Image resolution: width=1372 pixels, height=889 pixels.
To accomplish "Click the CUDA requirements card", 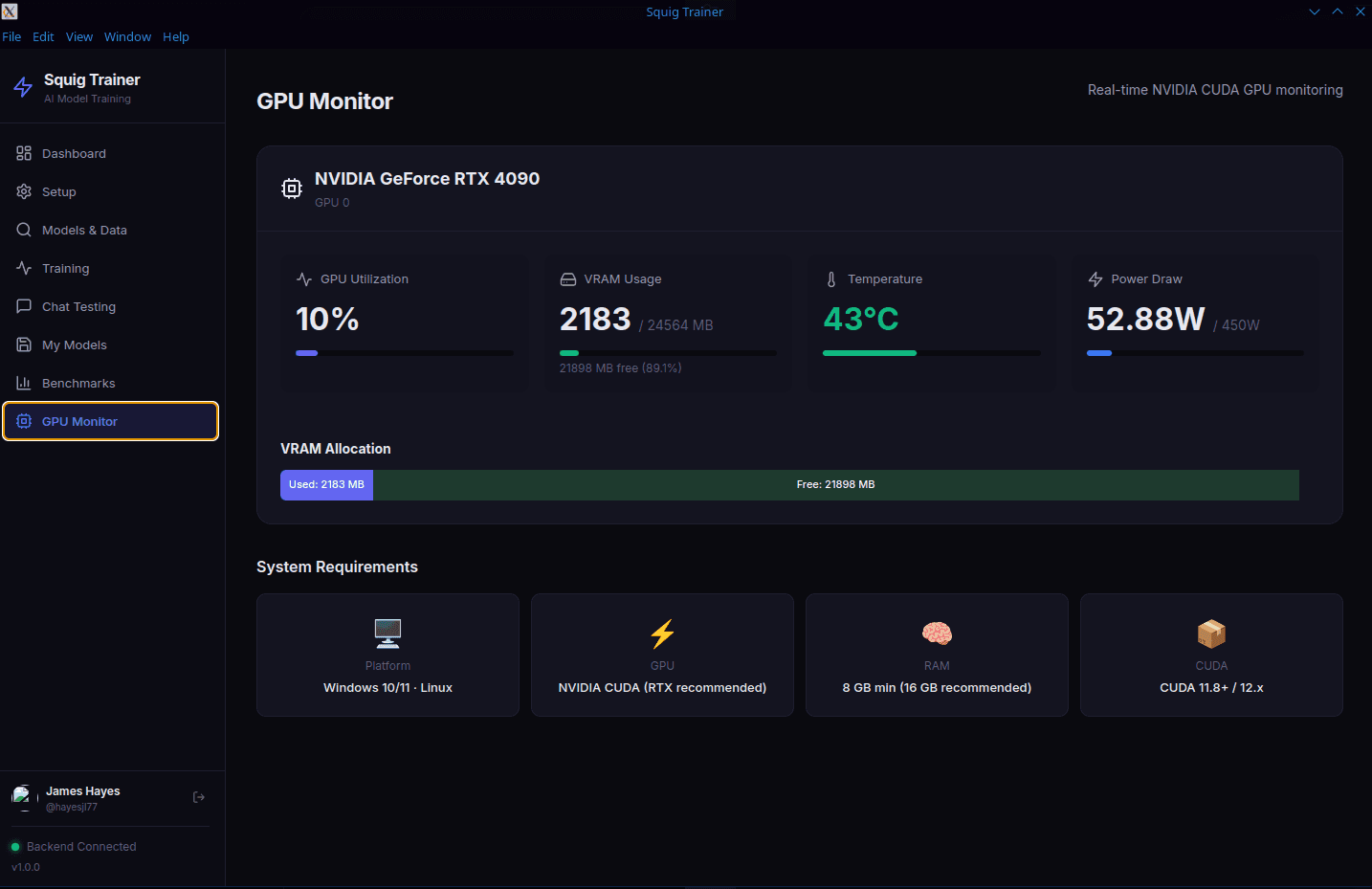I will (1211, 655).
